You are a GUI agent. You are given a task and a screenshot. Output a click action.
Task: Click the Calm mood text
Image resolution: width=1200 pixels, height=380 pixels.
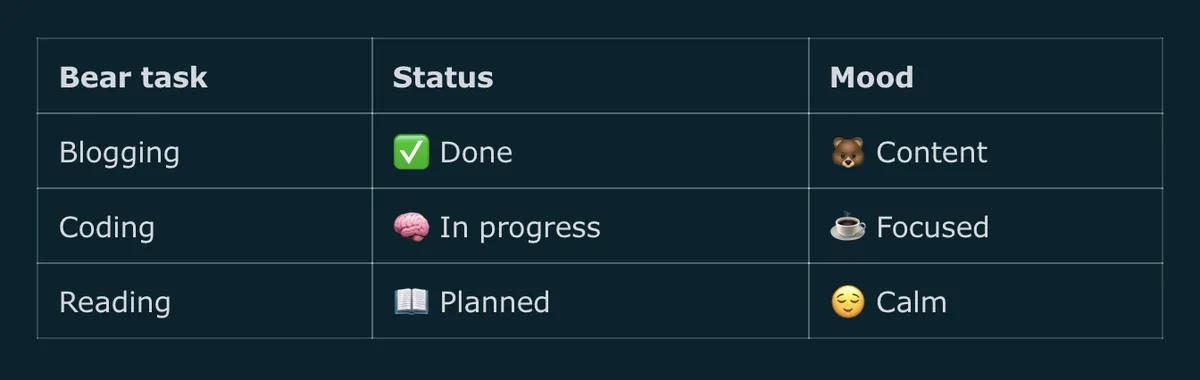[x=912, y=302]
